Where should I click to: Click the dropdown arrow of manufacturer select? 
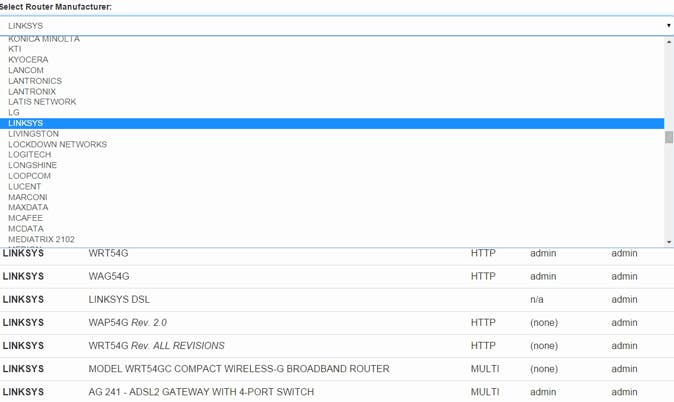tap(668, 26)
